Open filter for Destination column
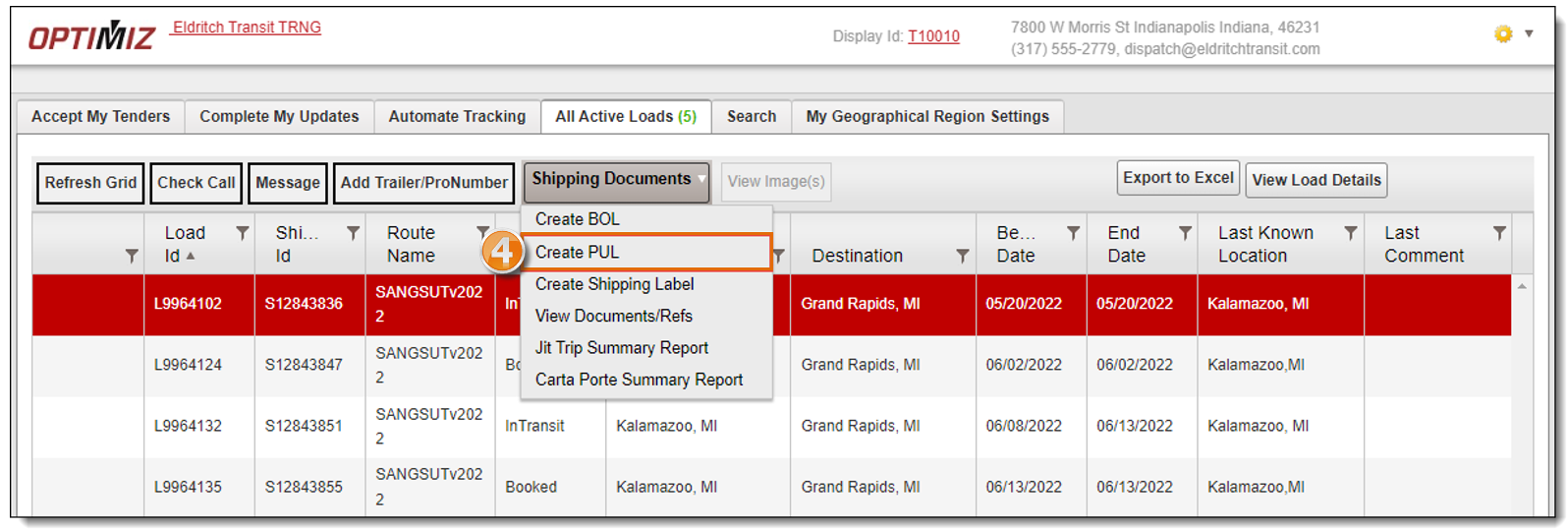This screenshot has width=1568, height=530. point(962,256)
